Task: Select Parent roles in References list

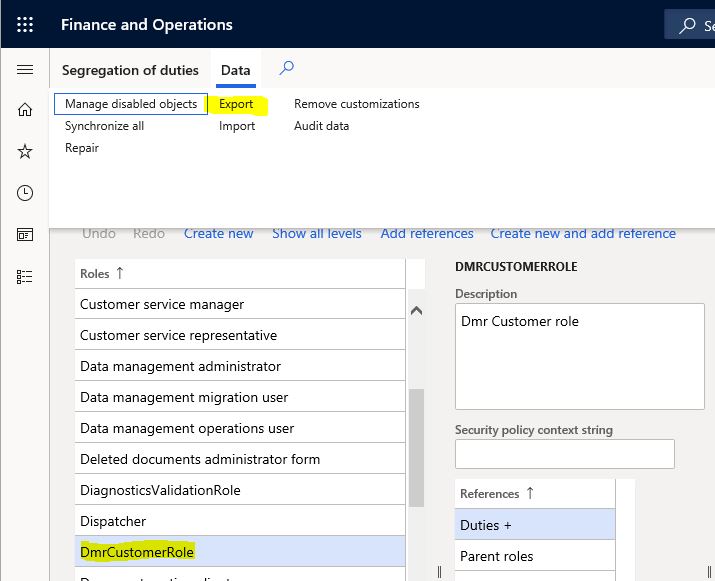Action: [x=535, y=556]
